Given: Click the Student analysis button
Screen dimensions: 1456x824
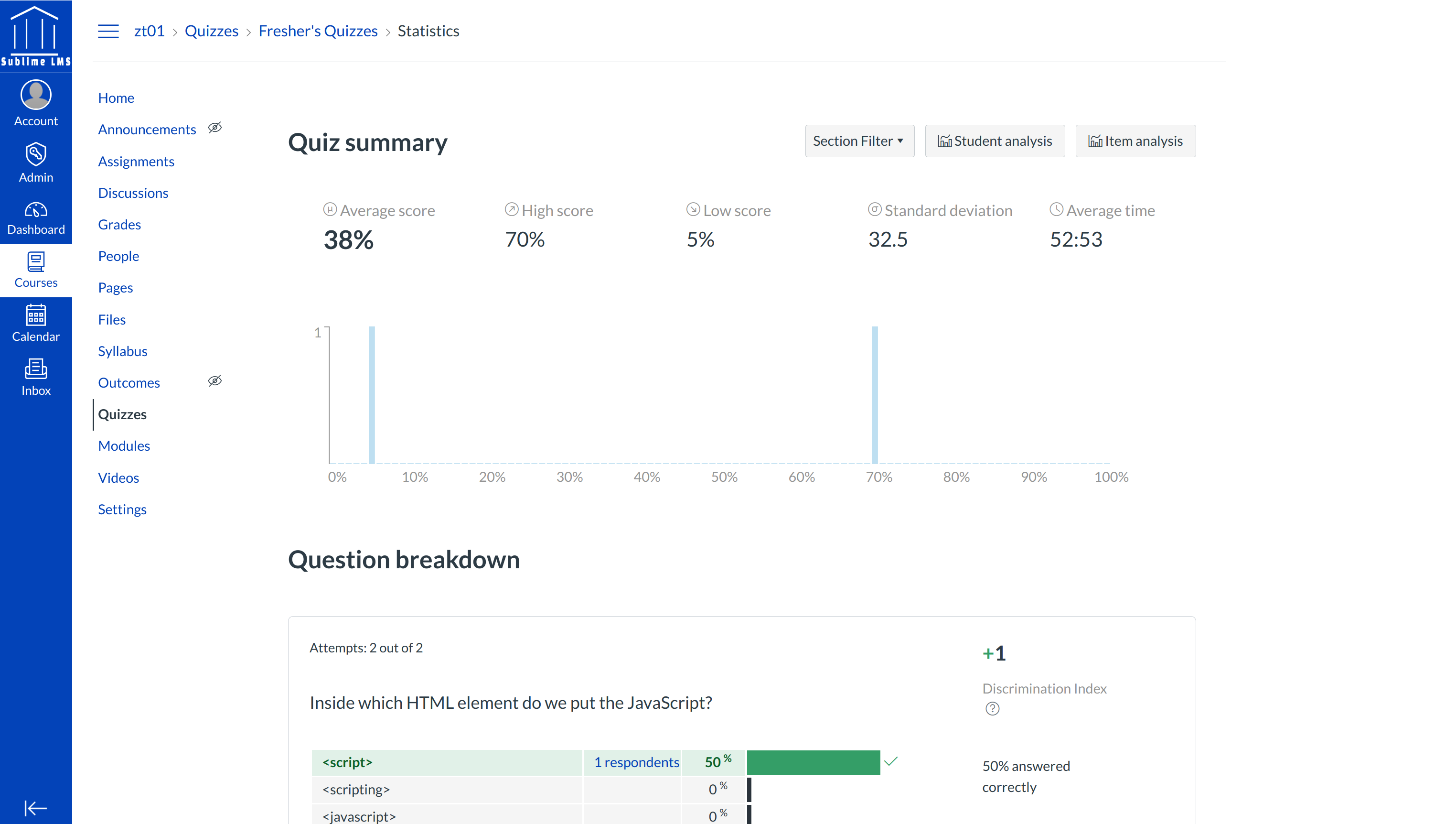Looking at the screenshot, I should point(995,141).
